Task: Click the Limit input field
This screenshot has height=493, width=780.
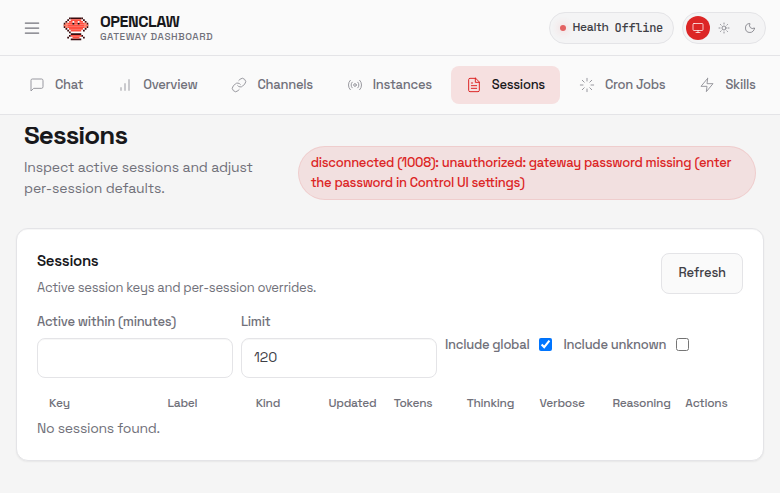Action: [x=338, y=358]
